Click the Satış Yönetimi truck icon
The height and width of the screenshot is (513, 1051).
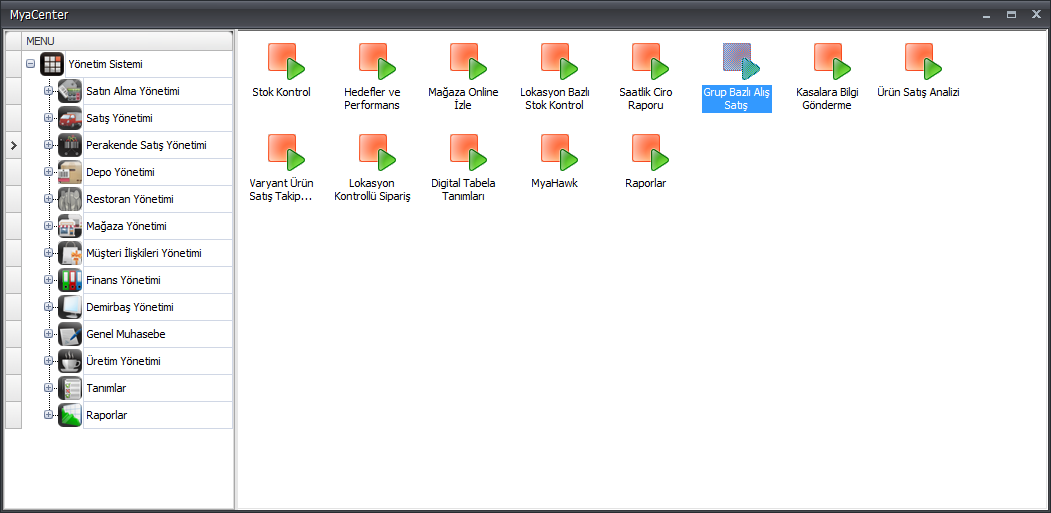[70, 118]
